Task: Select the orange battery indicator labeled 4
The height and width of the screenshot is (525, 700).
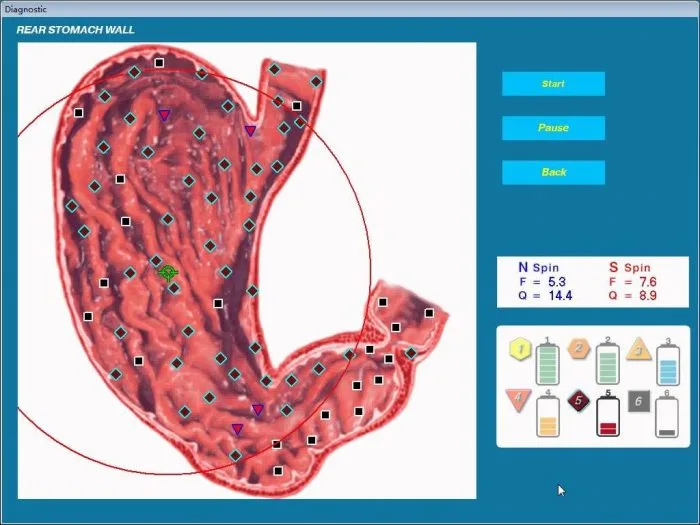Action: point(548,416)
